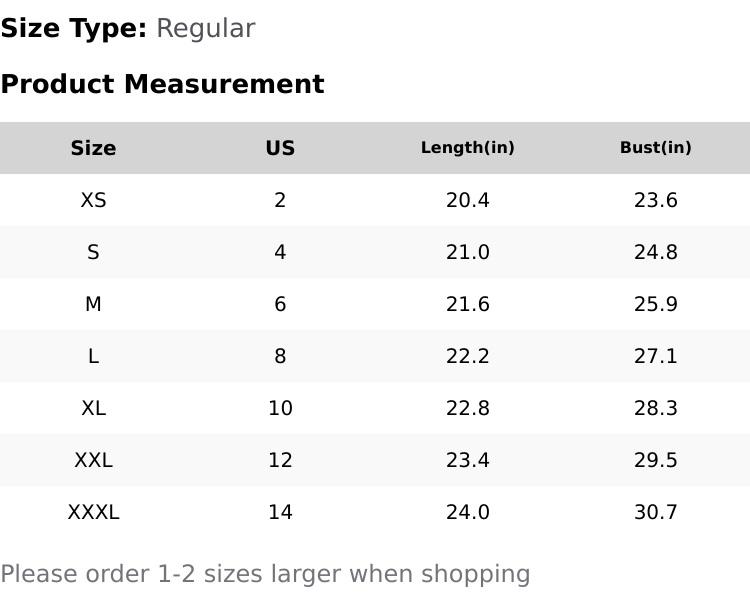Screen dimensions: 750x610
Task: Click the 'order 1-2 sizes larger' note
Action: point(265,574)
